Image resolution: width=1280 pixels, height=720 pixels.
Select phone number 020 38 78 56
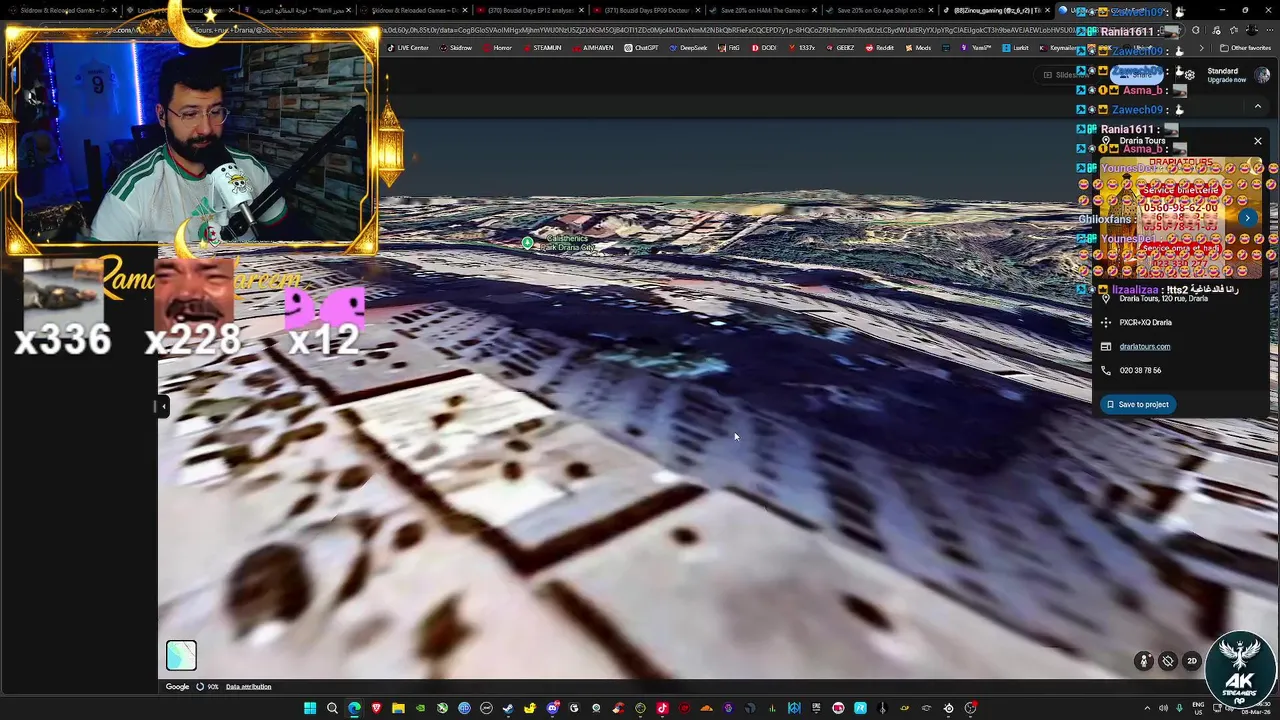1140,370
